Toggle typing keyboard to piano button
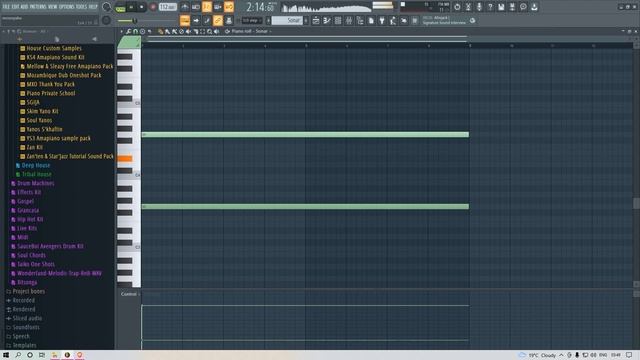The width and height of the screenshot is (640, 360). 185,20
